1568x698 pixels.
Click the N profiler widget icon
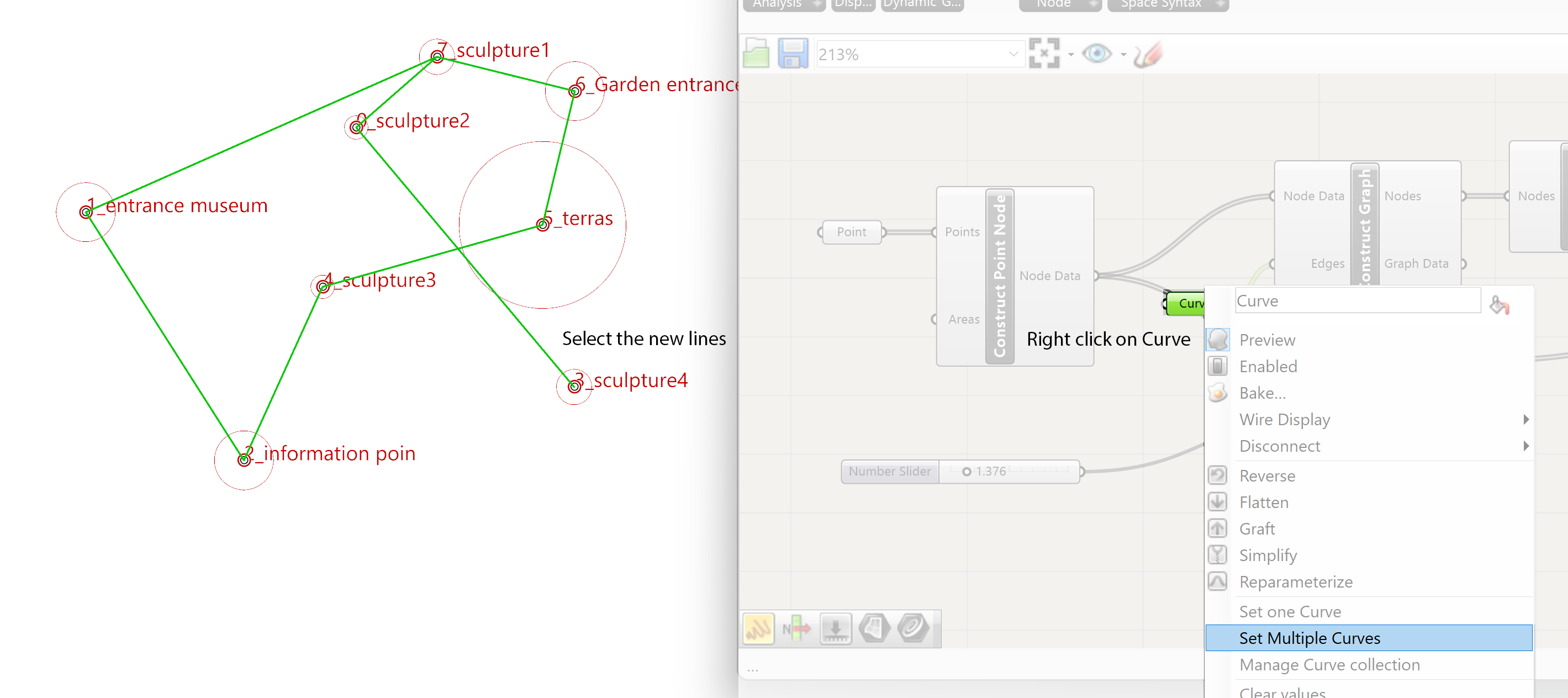796,628
